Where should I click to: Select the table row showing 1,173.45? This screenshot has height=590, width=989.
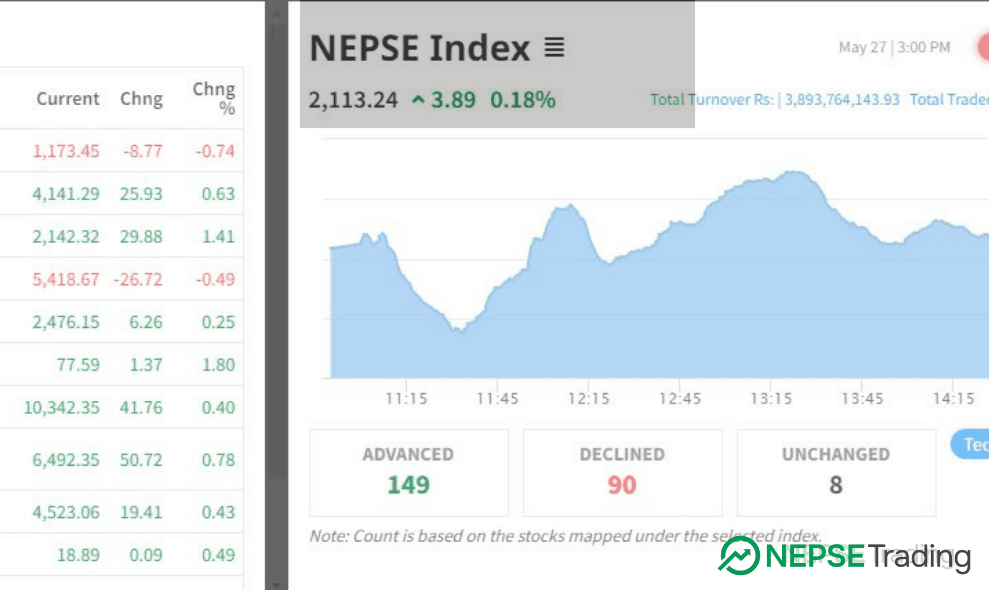121,151
